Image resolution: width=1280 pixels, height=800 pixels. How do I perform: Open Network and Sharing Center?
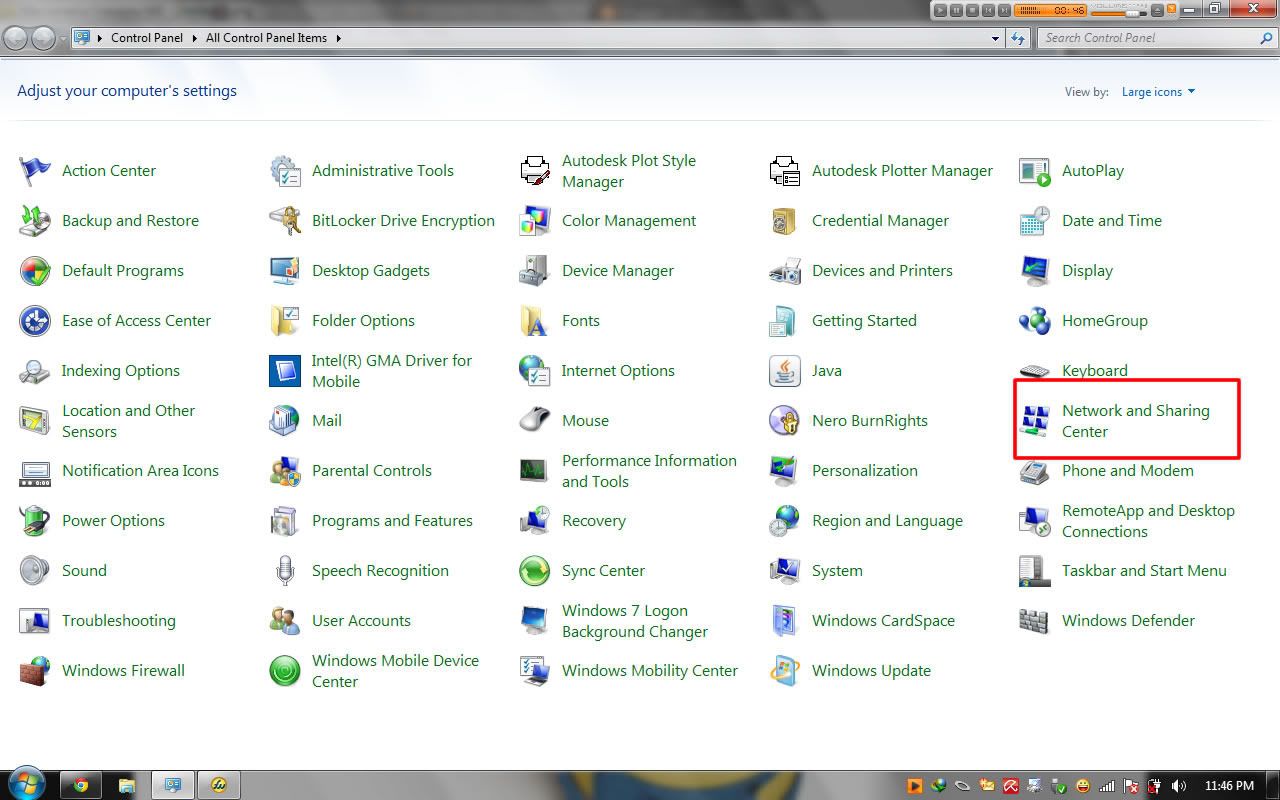pos(1135,421)
